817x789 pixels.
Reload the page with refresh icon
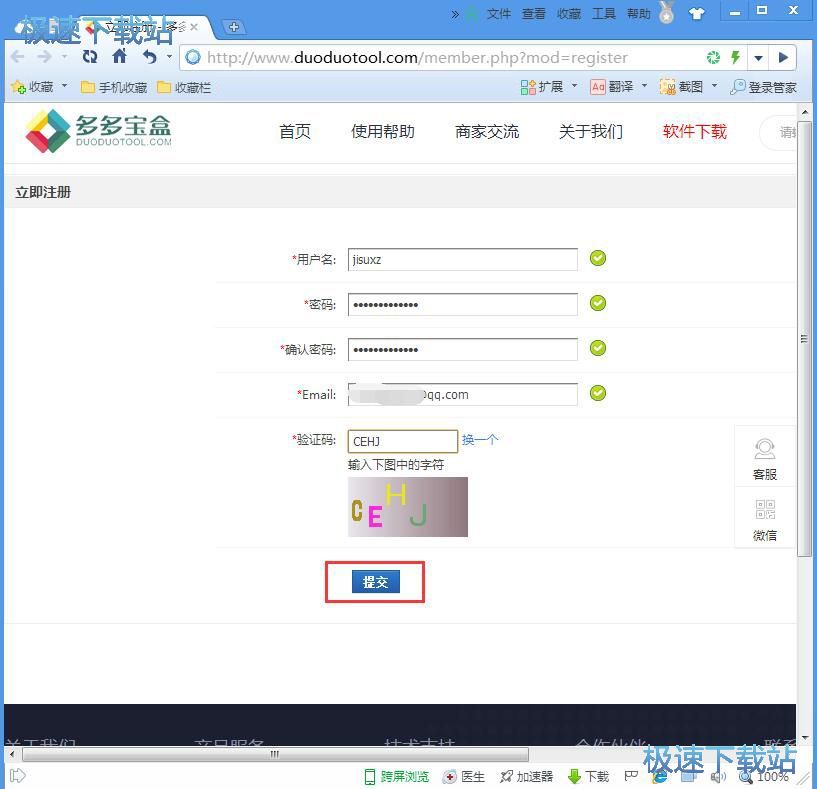pyautogui.click(x=90, y=56)
